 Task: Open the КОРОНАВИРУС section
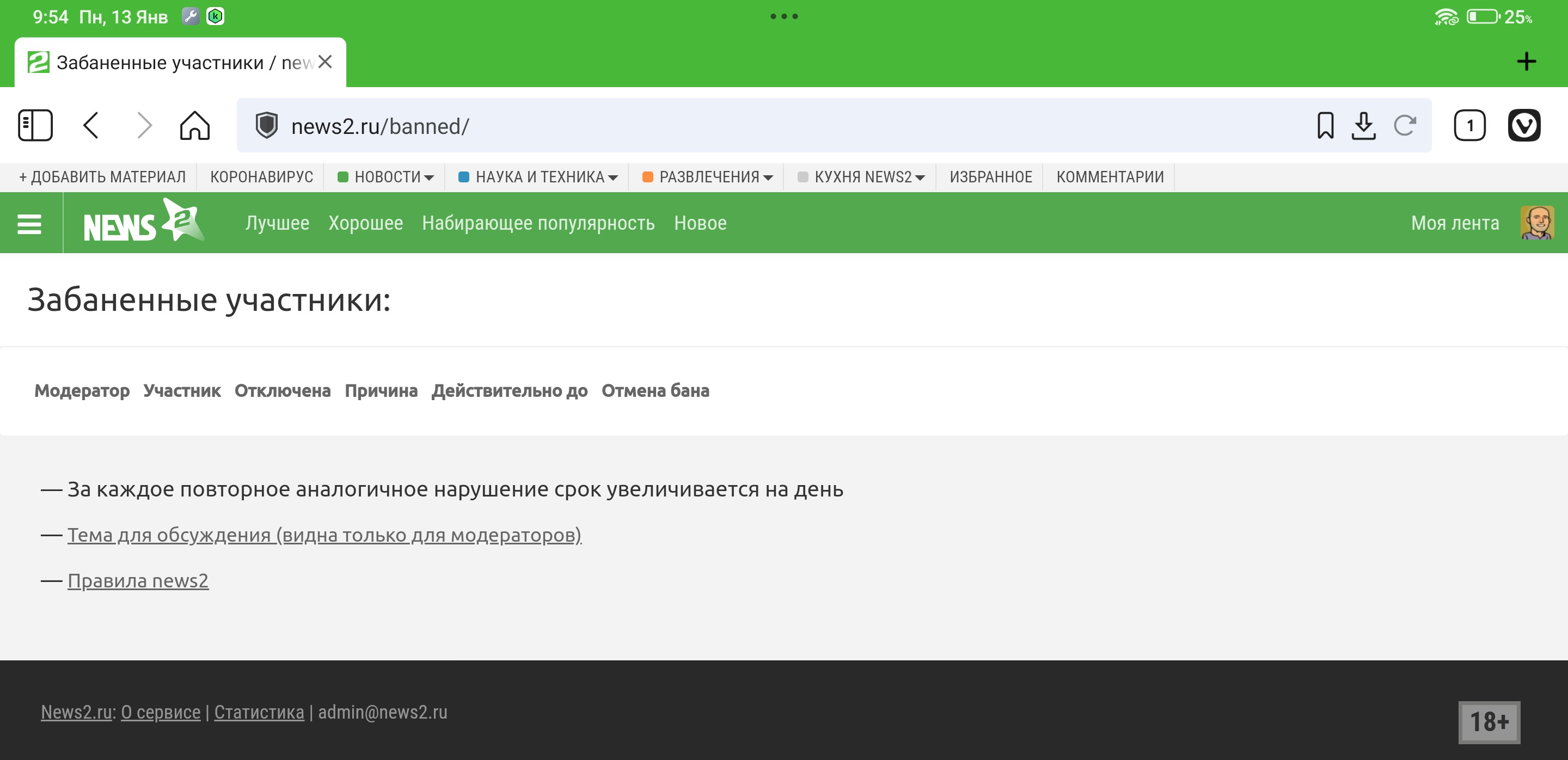click(262, 177)
